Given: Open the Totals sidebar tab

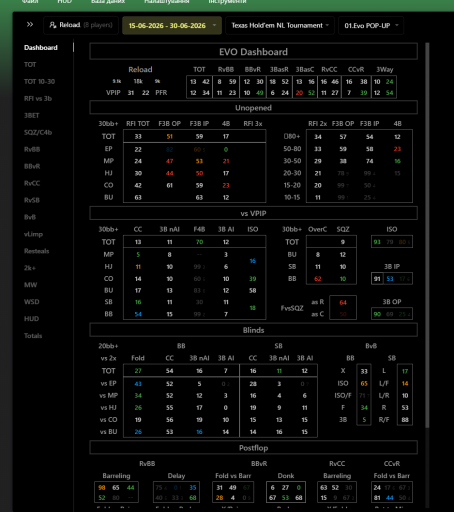Looking at the screenshot, I should point(33,336).
